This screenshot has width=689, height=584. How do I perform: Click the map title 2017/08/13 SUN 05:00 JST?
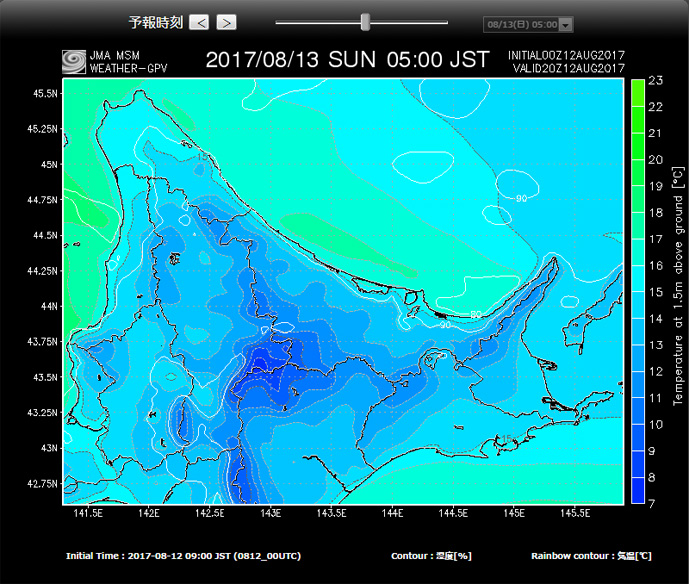(346, 60)
